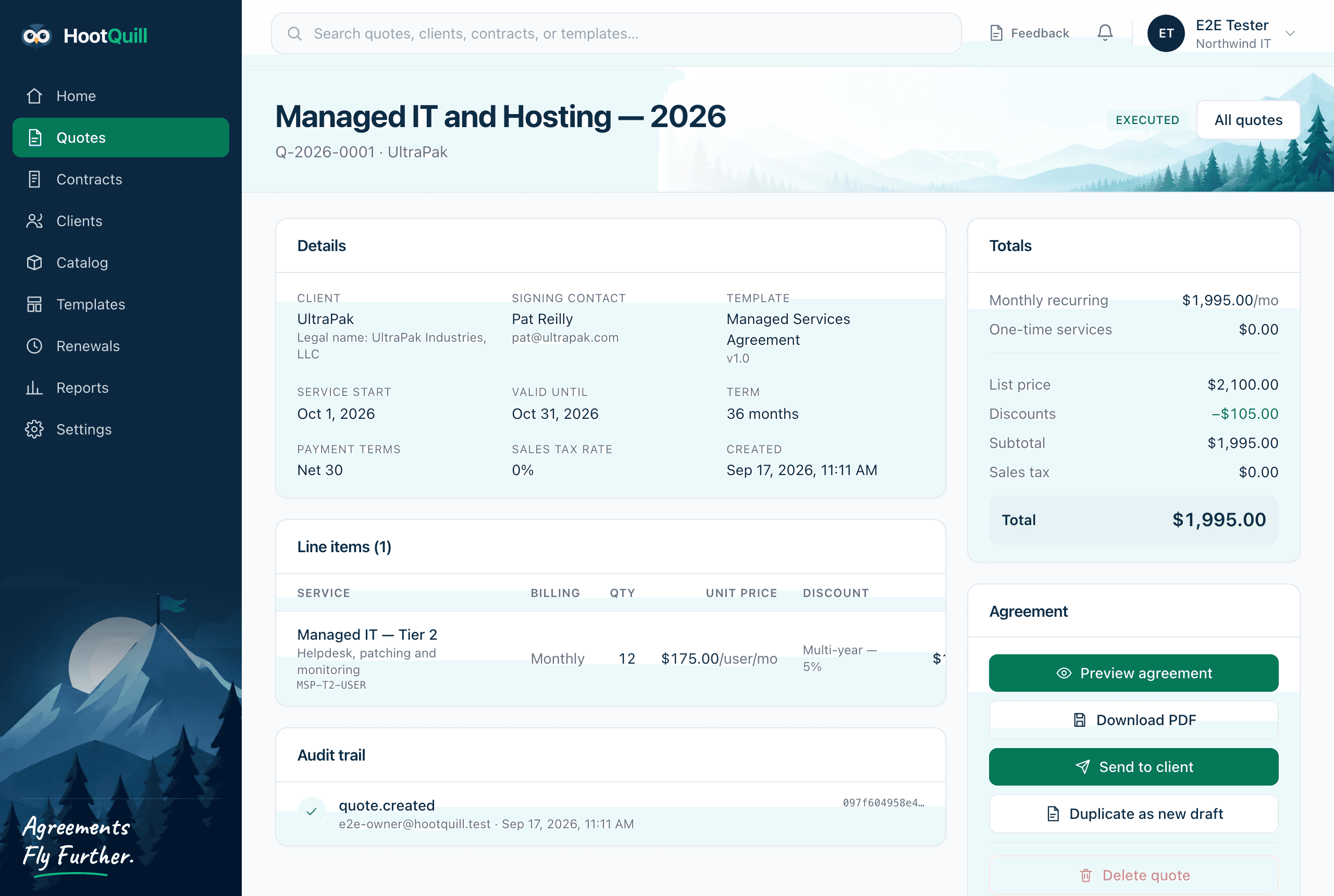This screenshot has width=1334, height=896.
Task: Open Quotes in the sidebar
Action: click(120, 138)
